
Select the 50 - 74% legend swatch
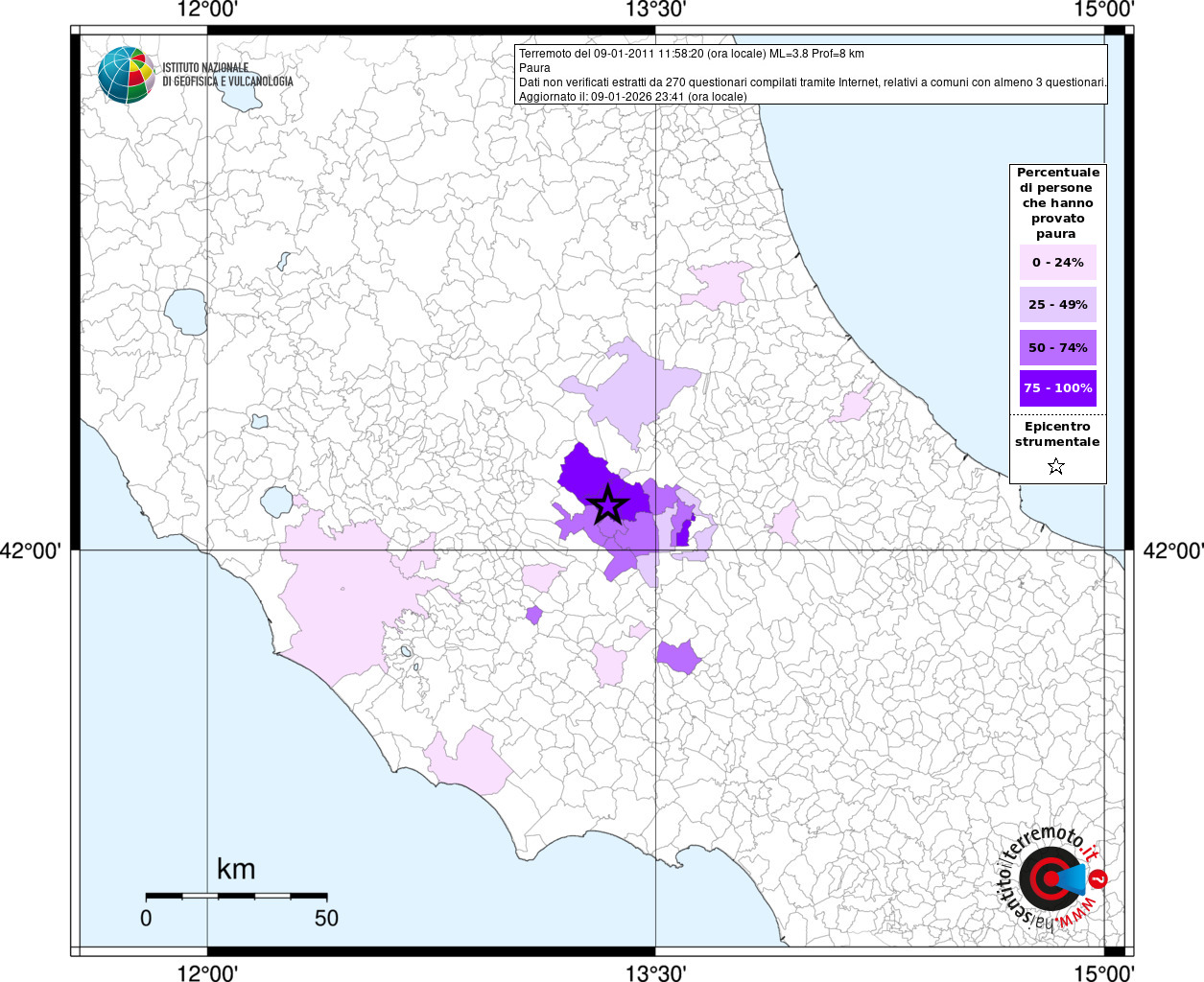pyautogui.click(x=1057, y=347)
